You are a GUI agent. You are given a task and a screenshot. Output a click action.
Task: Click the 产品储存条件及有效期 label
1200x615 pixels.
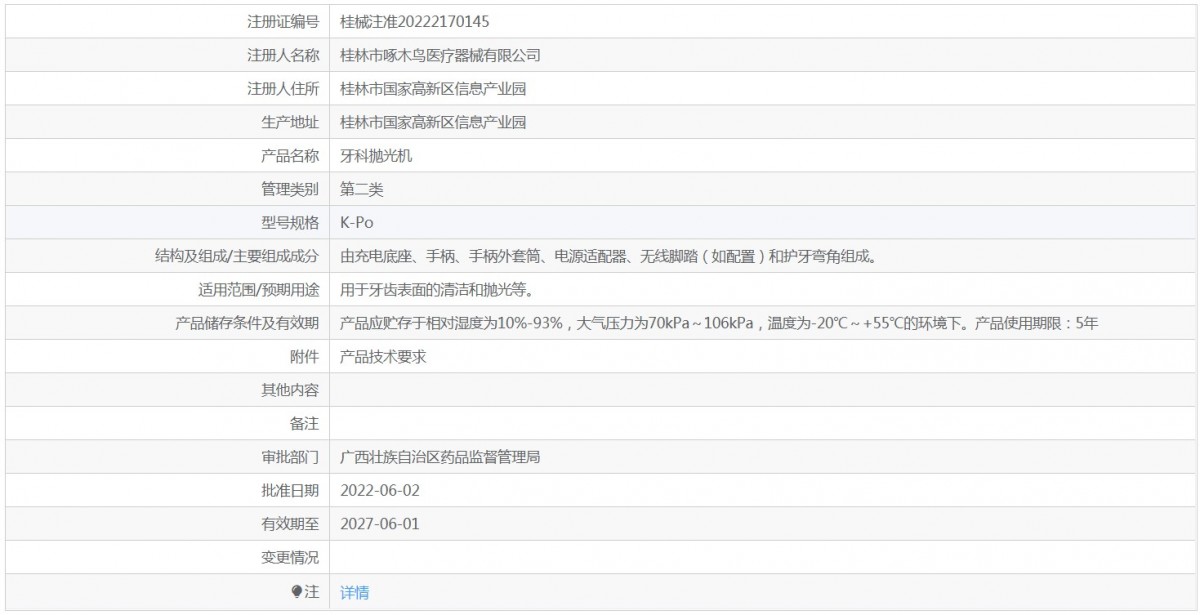point(247,324)
